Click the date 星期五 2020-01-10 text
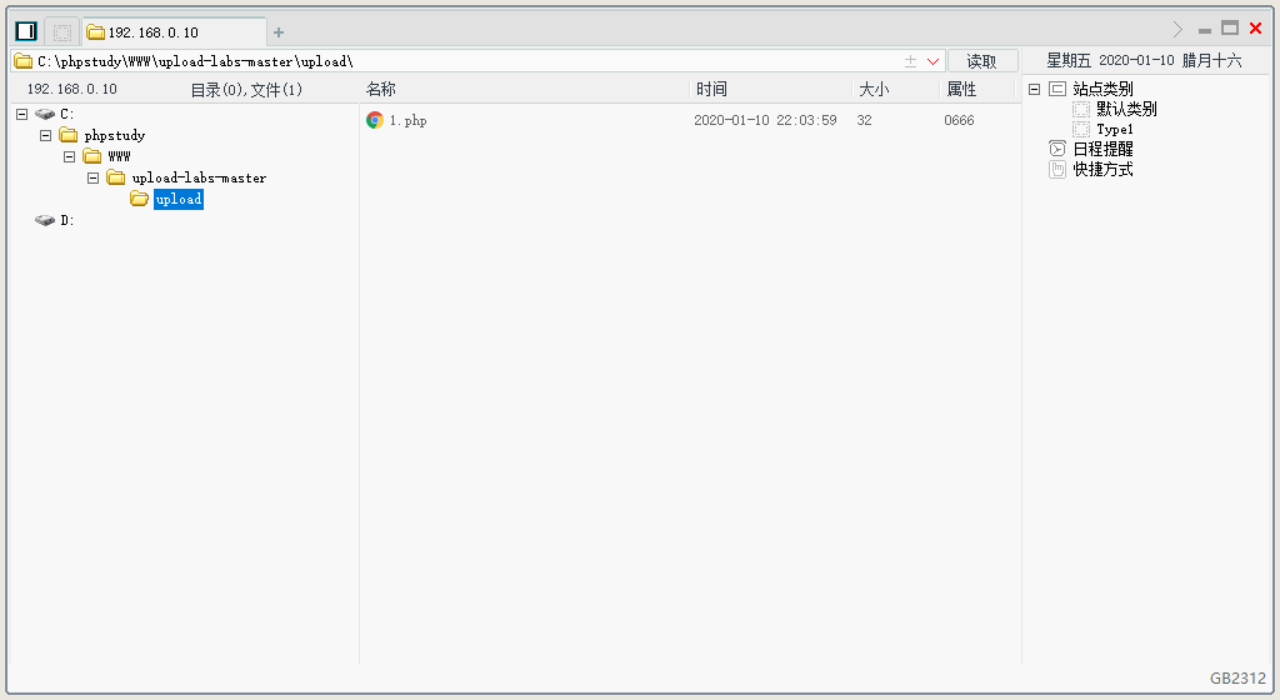This screenshot has height=700, width=1280. coord(1110,60)
